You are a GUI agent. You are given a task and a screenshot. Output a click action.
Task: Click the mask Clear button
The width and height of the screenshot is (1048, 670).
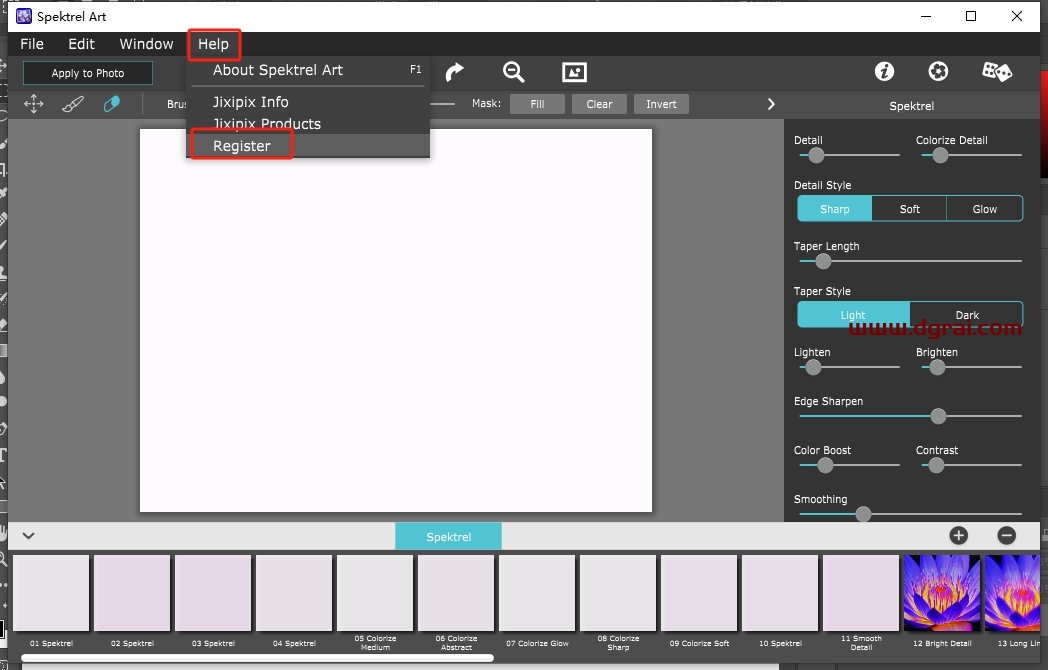[x=599, y=104]
